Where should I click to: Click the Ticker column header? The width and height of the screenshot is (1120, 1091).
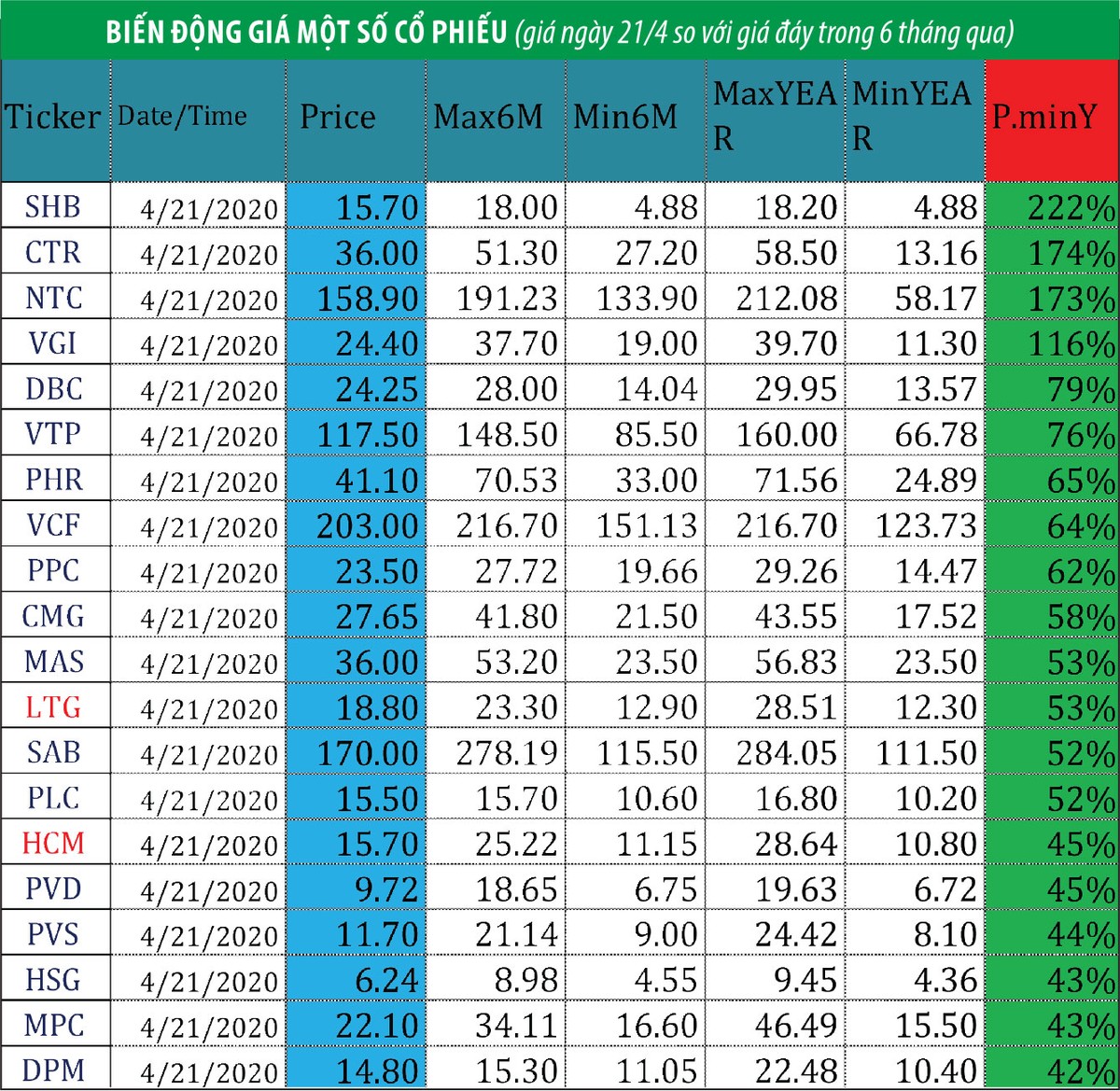coord(53,118)
